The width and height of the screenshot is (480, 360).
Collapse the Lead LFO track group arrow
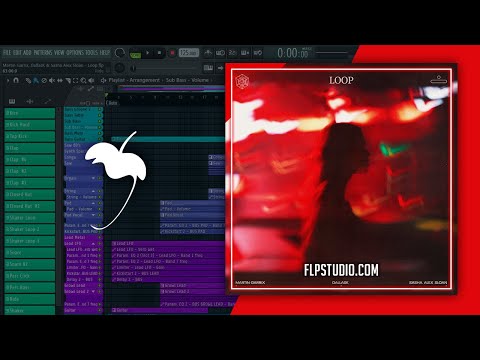(93, 244)
